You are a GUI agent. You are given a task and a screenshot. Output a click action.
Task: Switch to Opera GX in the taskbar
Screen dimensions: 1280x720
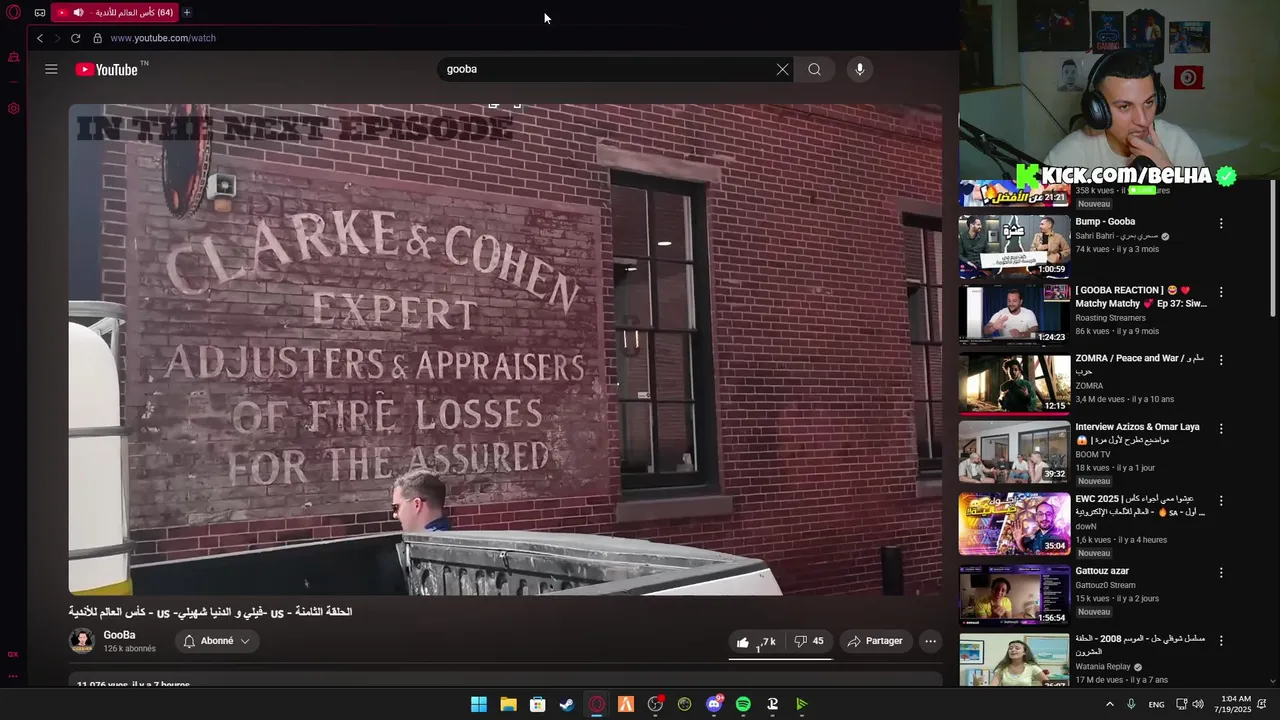597,704
